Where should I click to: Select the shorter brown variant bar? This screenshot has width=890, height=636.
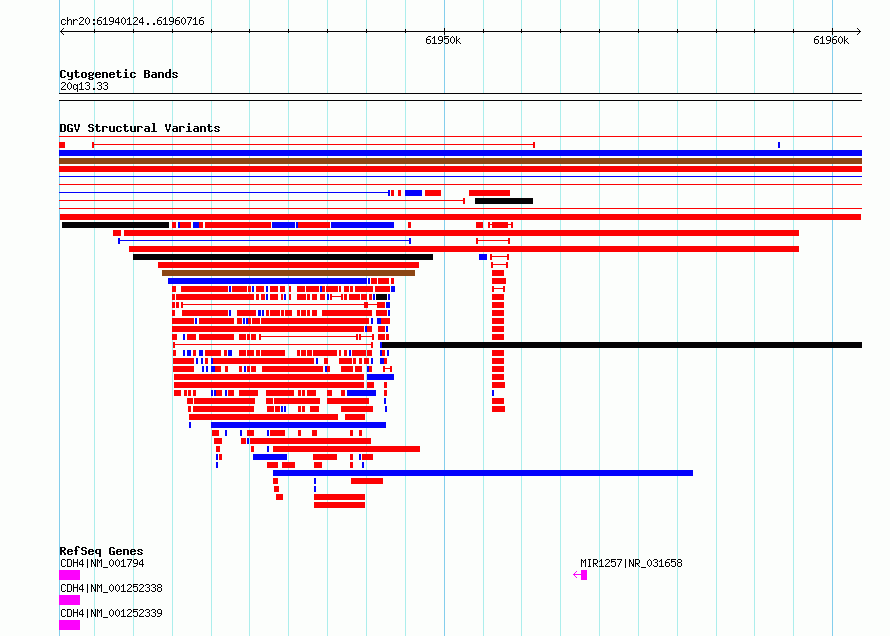point(288,273)
